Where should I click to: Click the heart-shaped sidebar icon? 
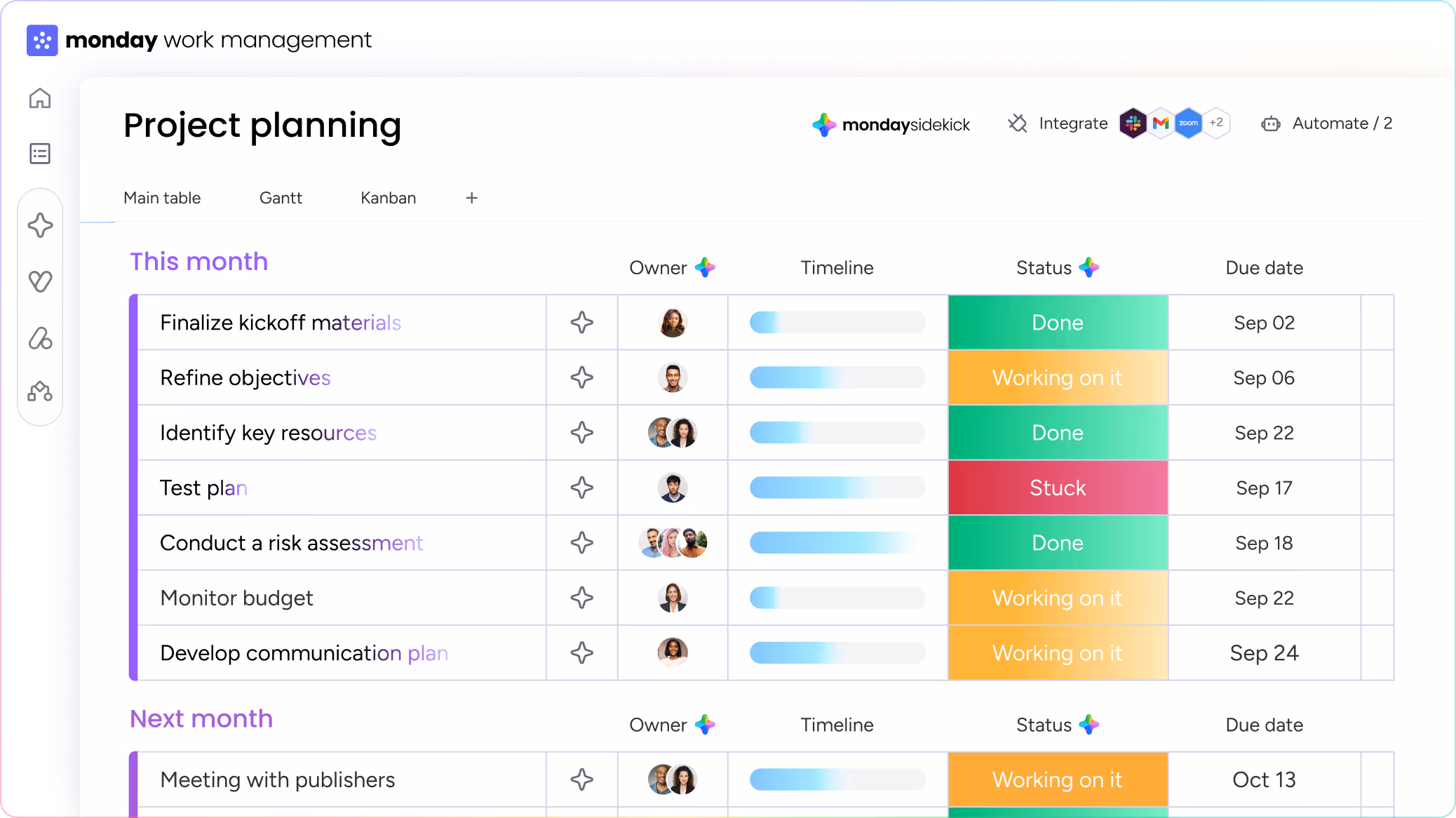click(x=40, y=281)
